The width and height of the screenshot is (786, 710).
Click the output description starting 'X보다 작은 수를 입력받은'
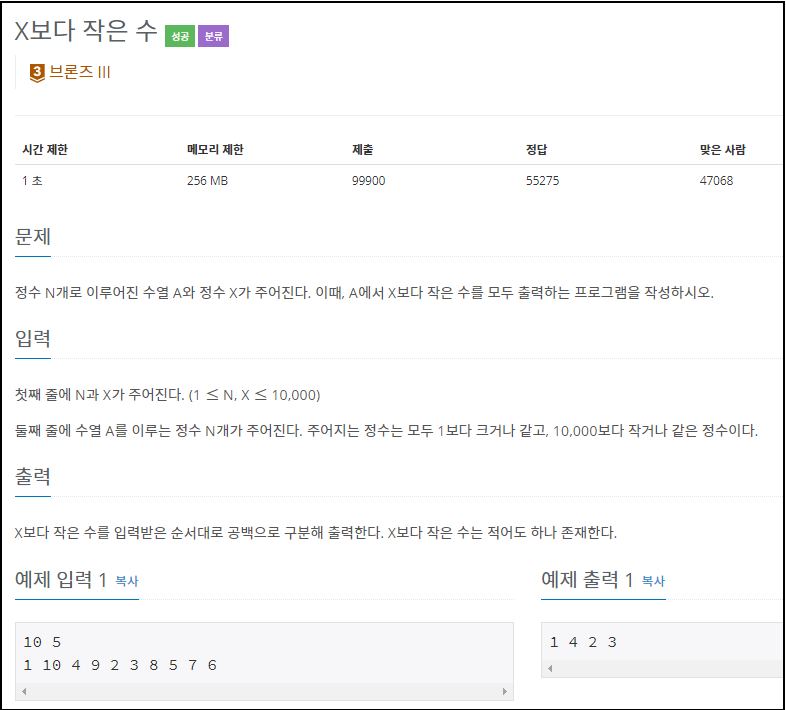tap(315, 532)
